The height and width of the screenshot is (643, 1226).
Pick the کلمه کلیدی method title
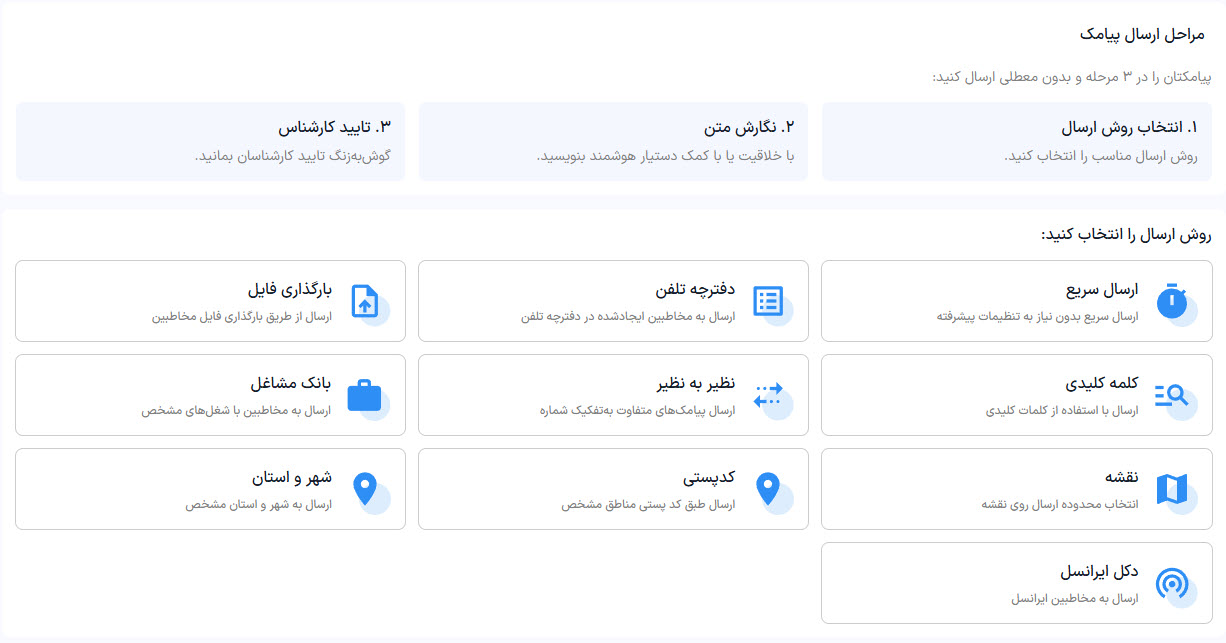[x=1102, y=385]
